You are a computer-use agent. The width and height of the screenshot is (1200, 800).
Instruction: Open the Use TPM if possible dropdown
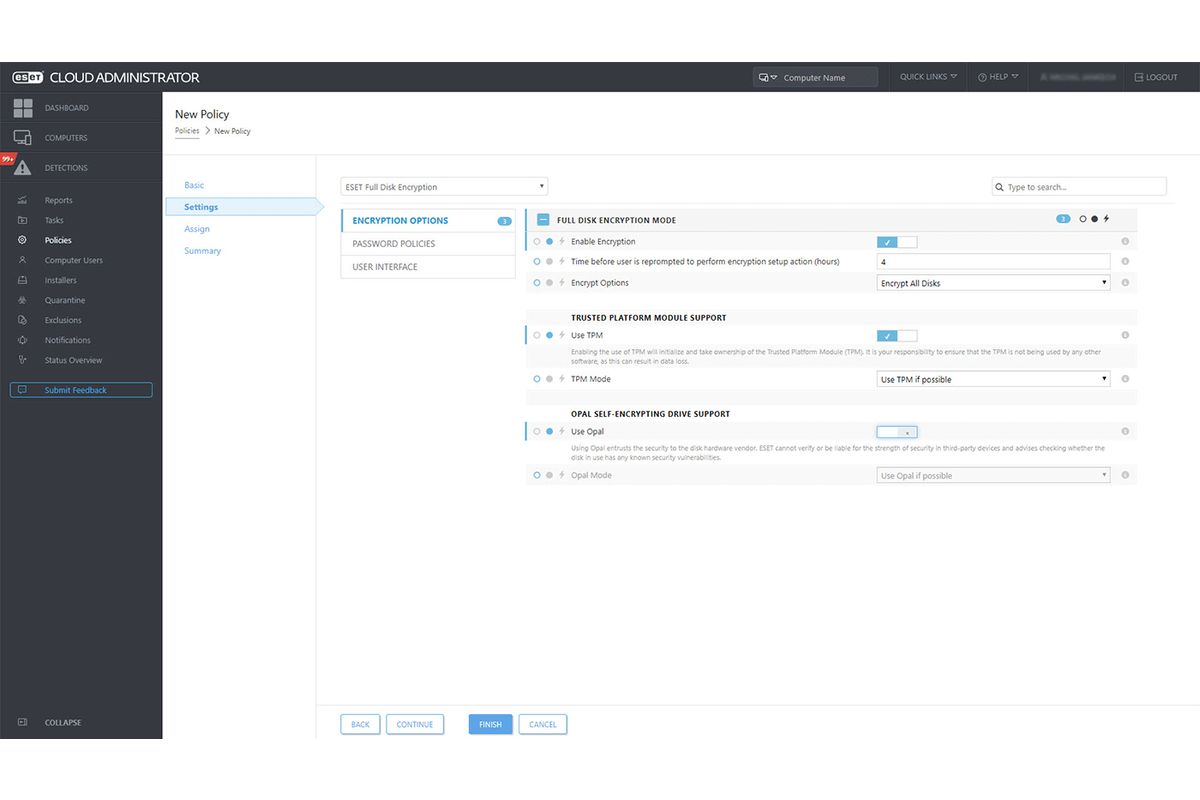[x=993, y=379]
